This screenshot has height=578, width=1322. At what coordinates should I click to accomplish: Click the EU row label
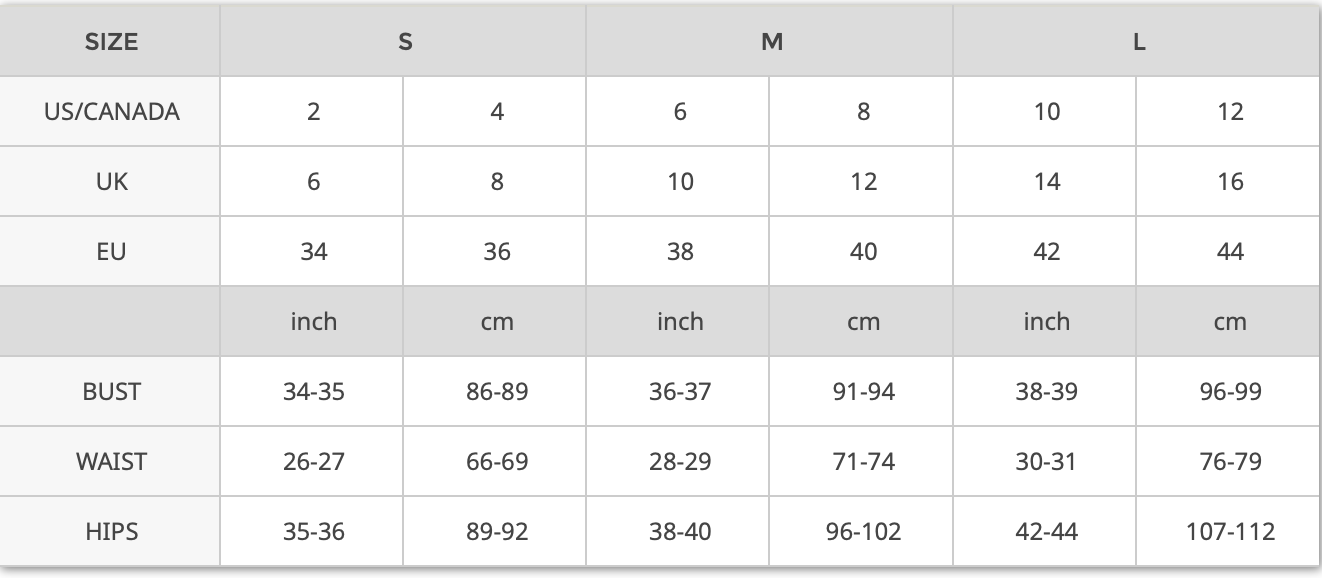[111, 251]
